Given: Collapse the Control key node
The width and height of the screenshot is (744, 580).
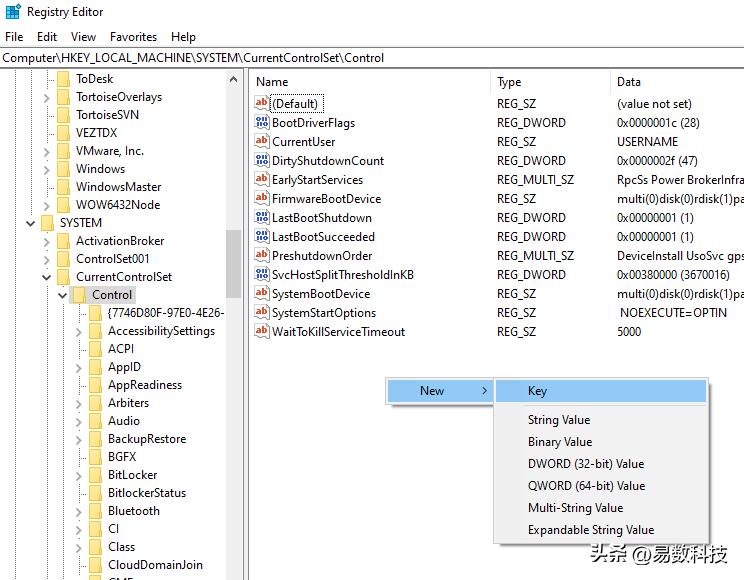Looking at the screenshot, I should 63,295.
